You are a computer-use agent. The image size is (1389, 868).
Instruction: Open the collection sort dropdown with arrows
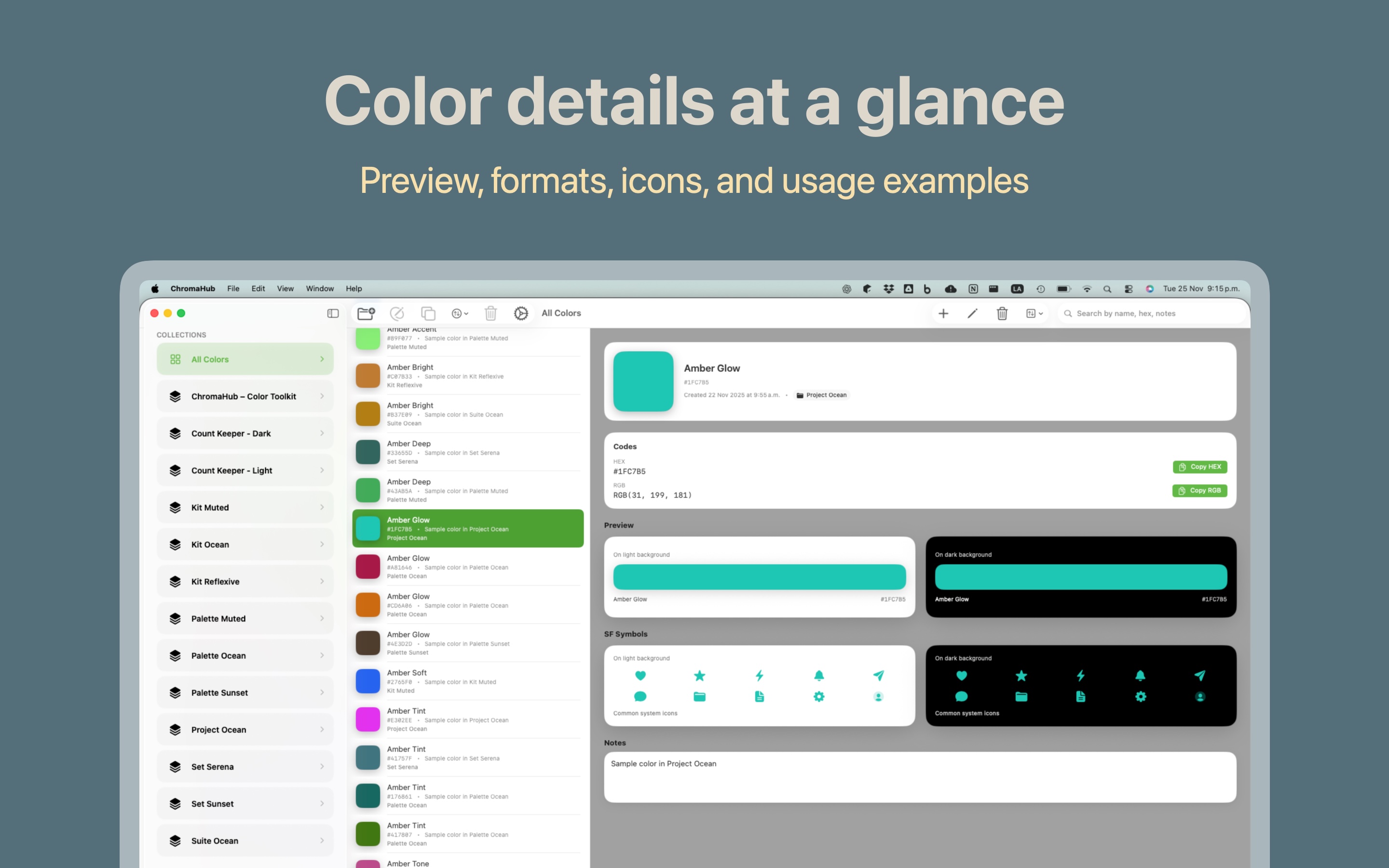[460, 313]
